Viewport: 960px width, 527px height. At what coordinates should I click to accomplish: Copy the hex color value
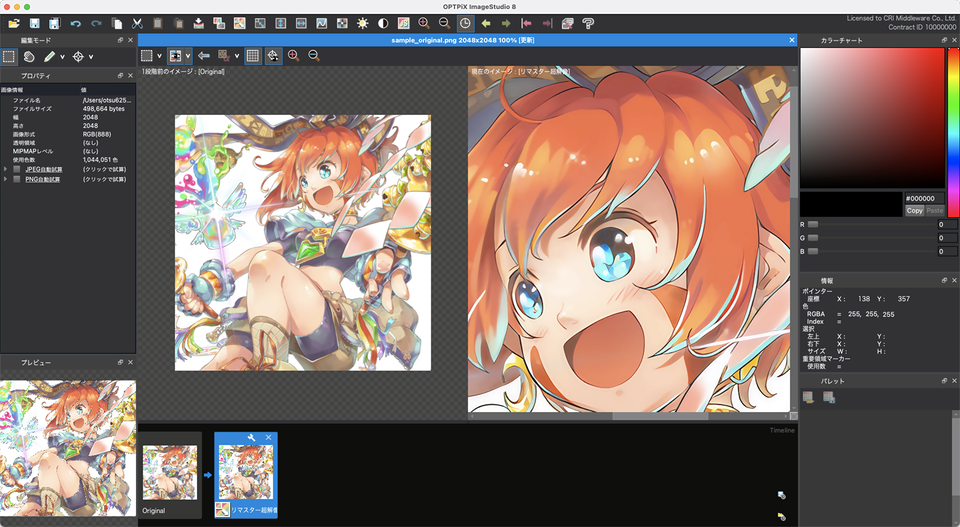[x=914, y=211]
